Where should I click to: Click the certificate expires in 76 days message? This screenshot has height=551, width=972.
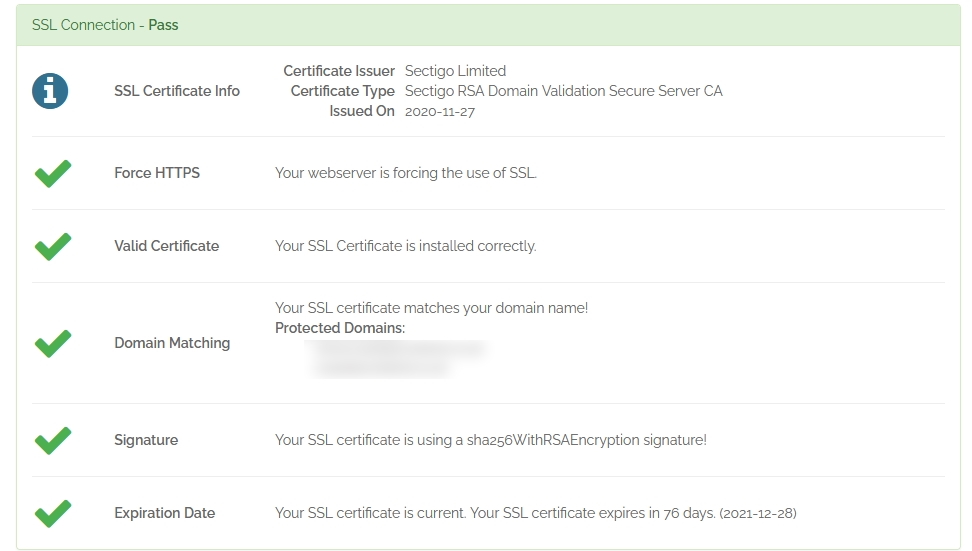click(535, 513)
